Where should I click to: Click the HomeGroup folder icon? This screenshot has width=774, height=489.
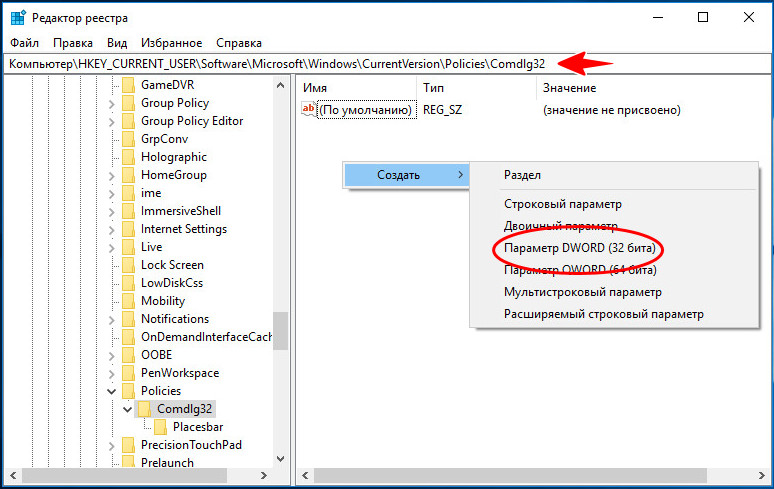128,175
